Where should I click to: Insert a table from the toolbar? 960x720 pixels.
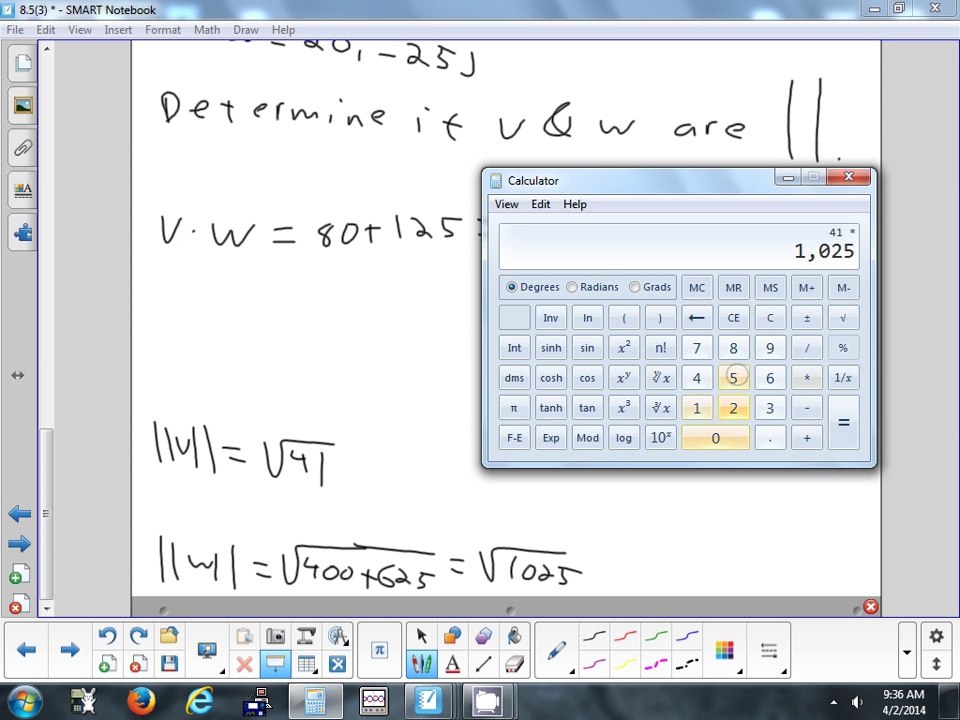tap(306, 664)
